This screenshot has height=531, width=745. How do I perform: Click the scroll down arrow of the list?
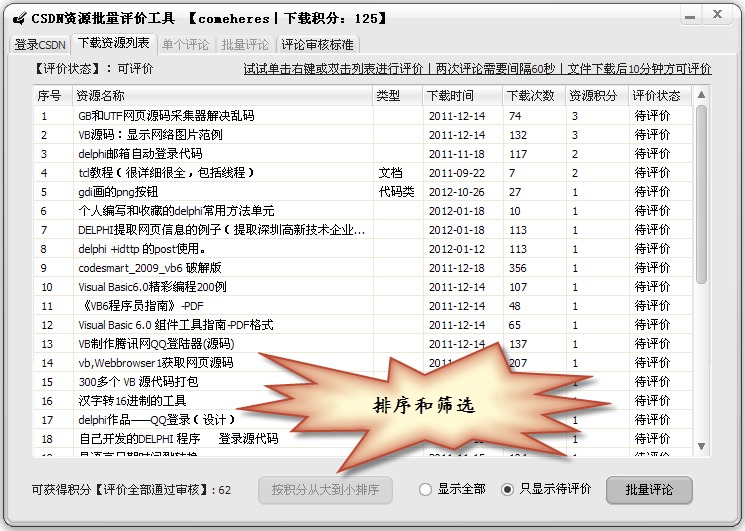click(701, 446)
